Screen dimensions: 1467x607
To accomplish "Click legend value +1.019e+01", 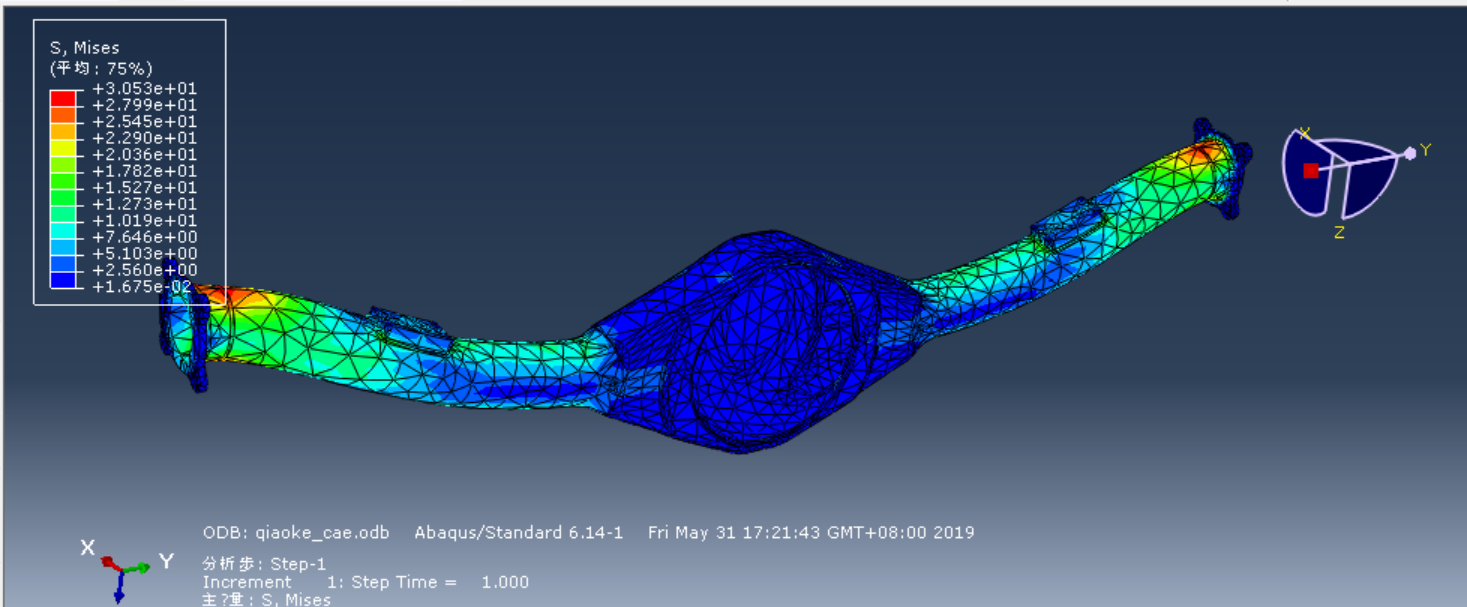I will (144, 221).
